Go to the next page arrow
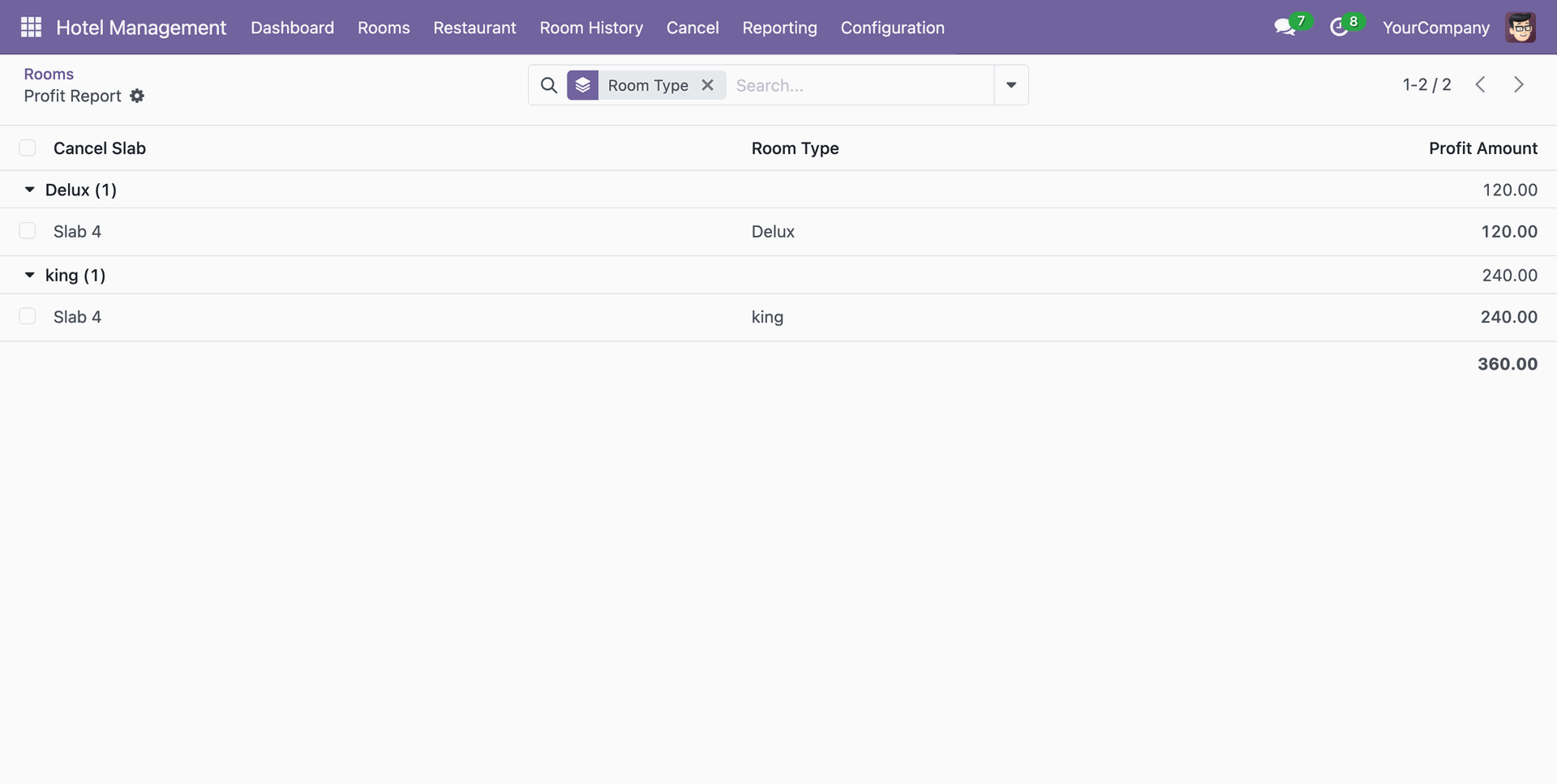This screenshot has width=1557, height=784. [x=1518, y=85]
